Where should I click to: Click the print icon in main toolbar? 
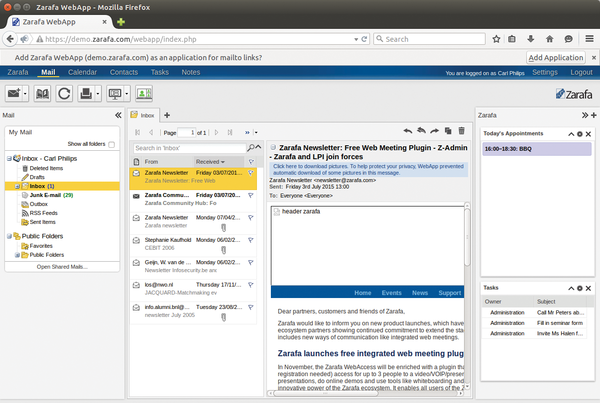click(86, 93)
